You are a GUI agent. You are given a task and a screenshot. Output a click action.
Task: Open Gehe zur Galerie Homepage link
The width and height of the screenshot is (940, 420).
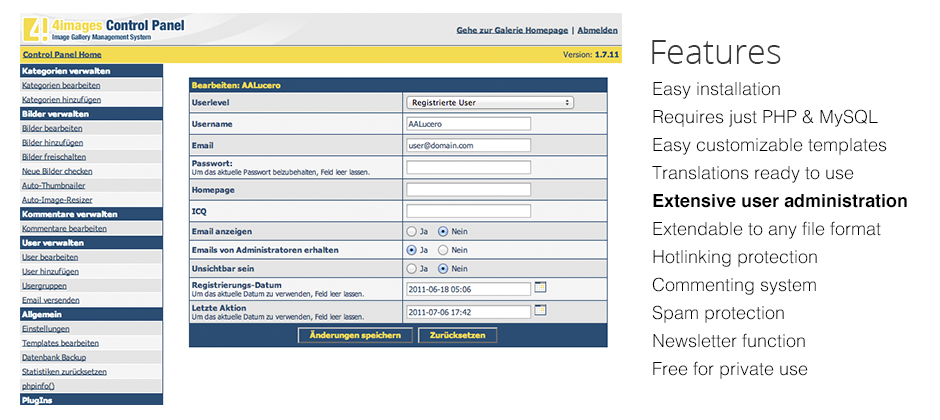pyautogui.click(x=512, y=30)
